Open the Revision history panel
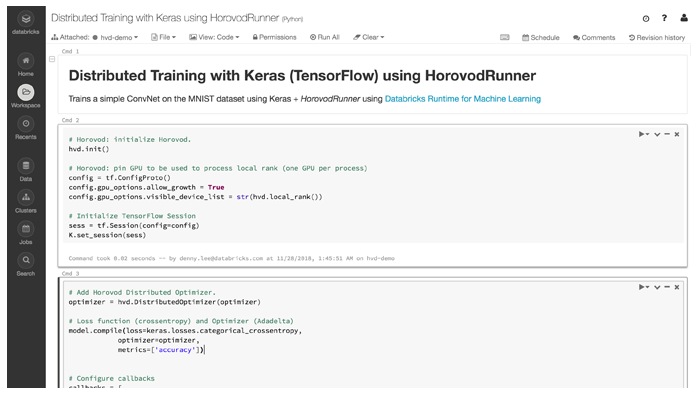 (657, 37)
